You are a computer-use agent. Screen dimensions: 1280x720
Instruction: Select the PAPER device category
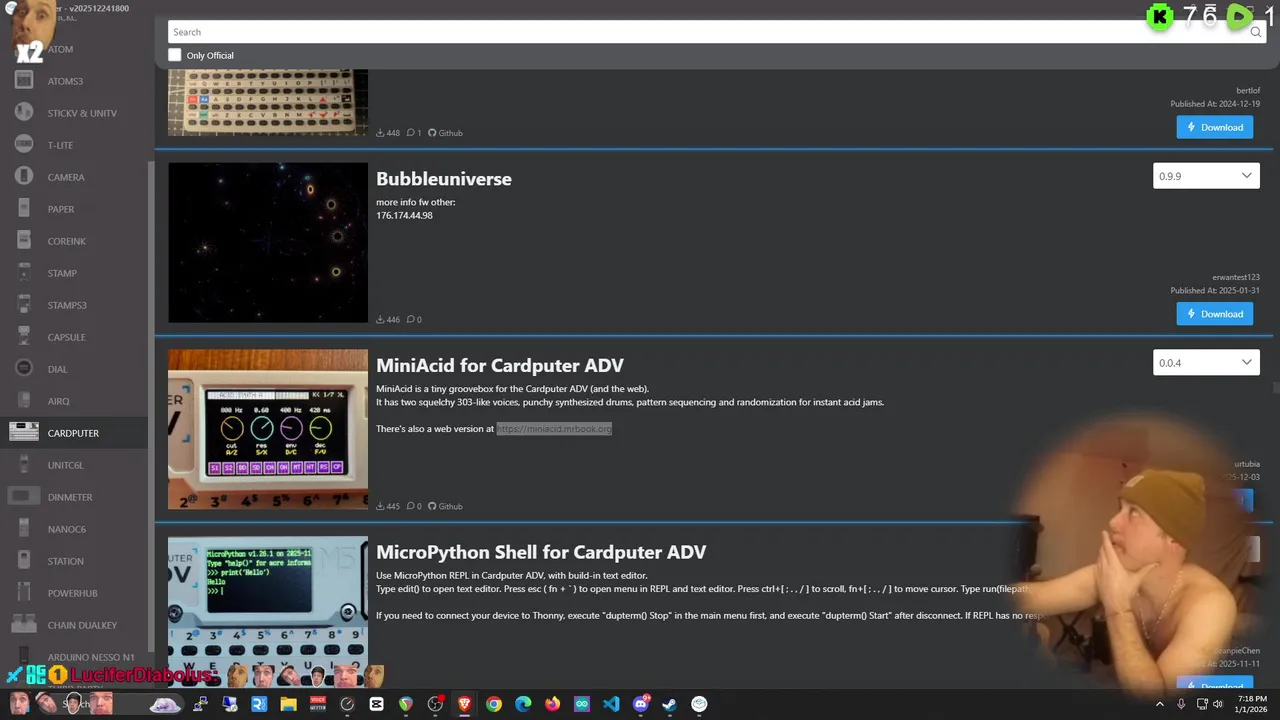pyautogui.click(x=74, y=209)
